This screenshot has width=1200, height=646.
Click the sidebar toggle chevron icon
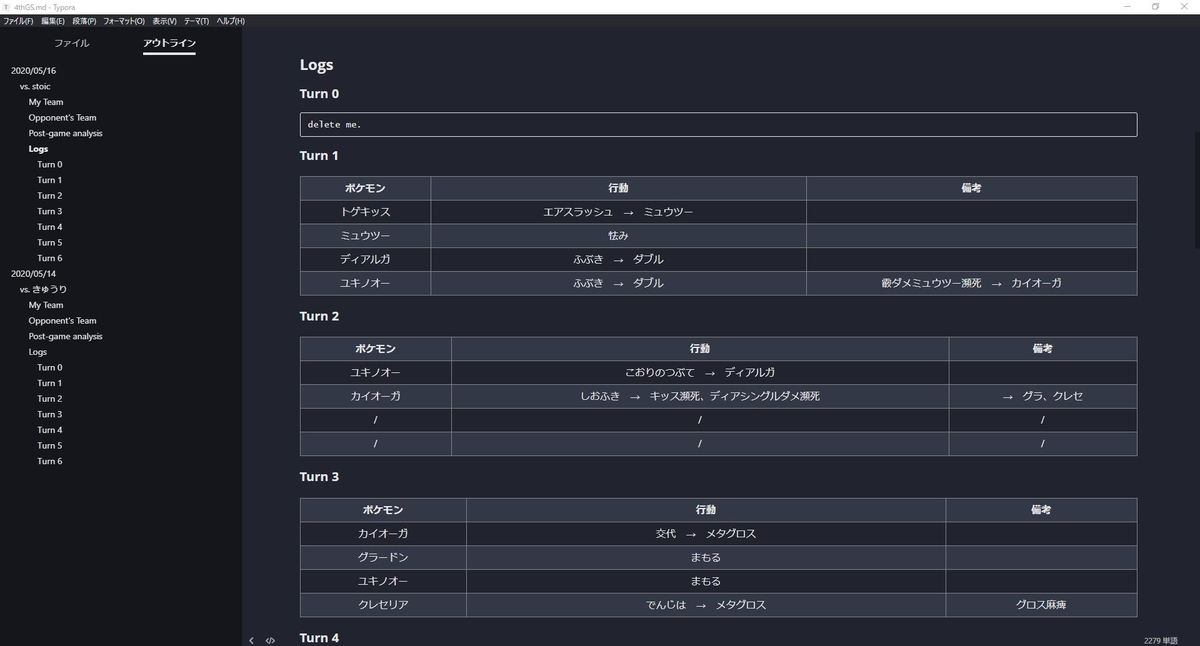tap(252, 640)
